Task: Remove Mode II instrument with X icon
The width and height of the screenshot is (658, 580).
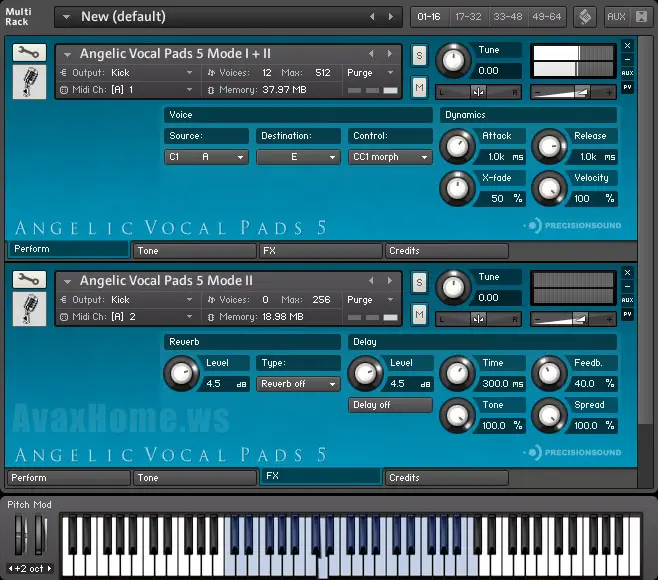Action: [627, 272]
